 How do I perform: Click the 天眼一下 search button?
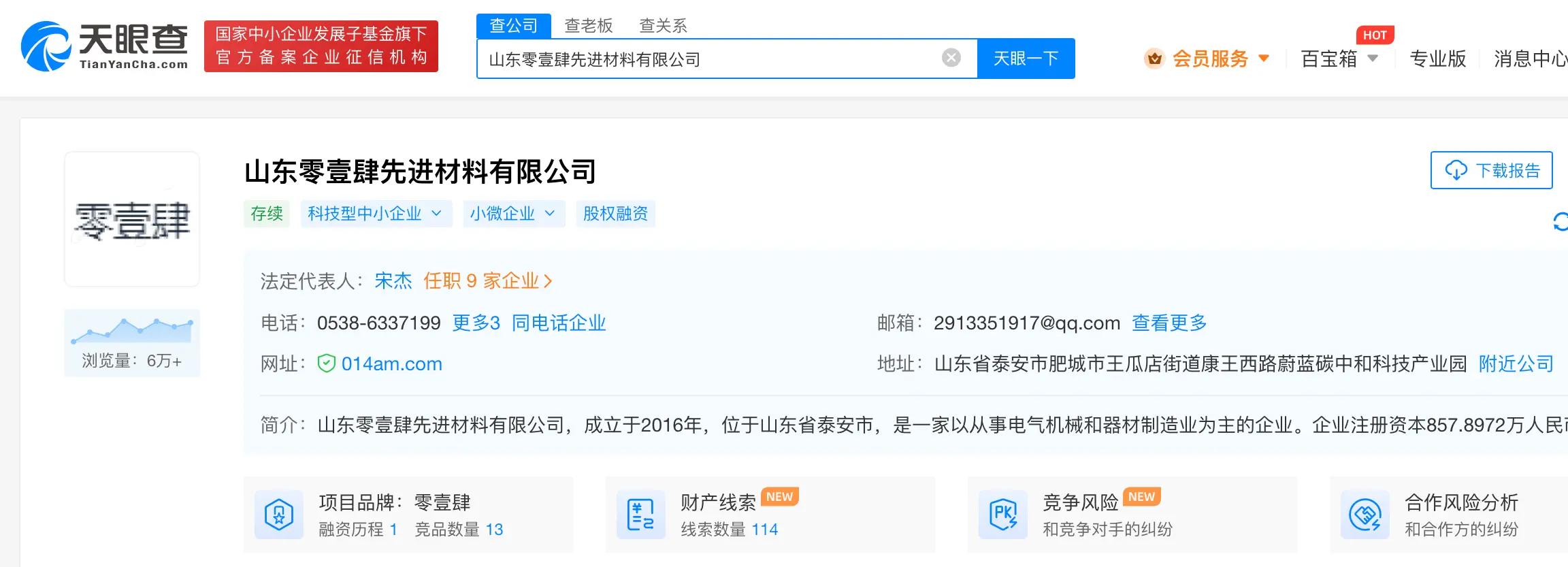click(1026, 59)
